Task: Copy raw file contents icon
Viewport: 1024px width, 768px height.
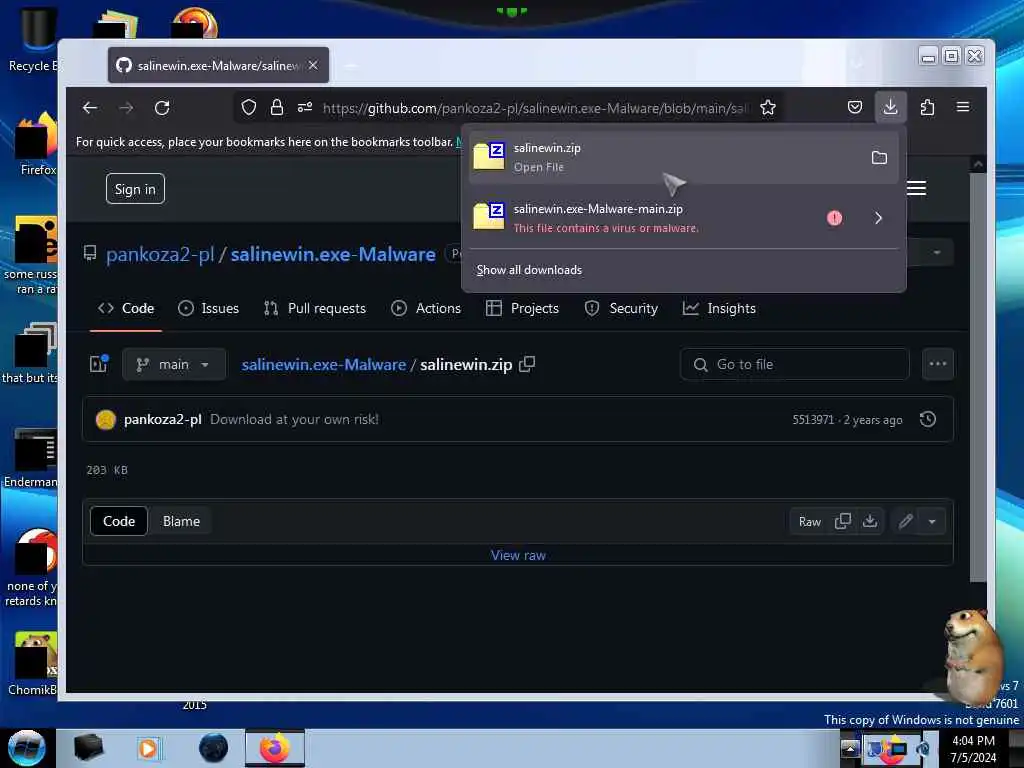Action: (x=842, y=521)
